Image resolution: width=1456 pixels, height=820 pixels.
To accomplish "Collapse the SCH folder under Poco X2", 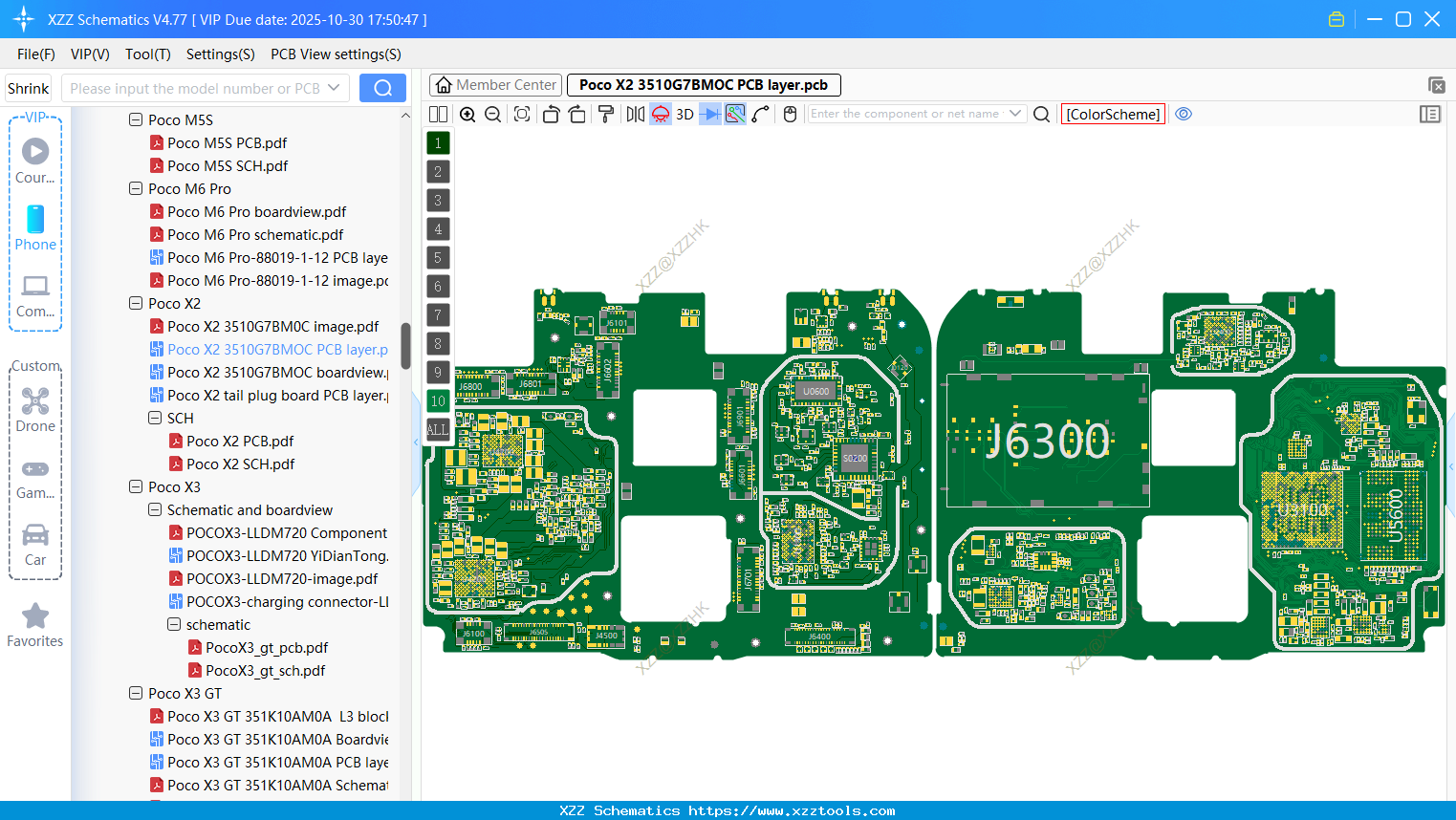I will tap(154, 418).
